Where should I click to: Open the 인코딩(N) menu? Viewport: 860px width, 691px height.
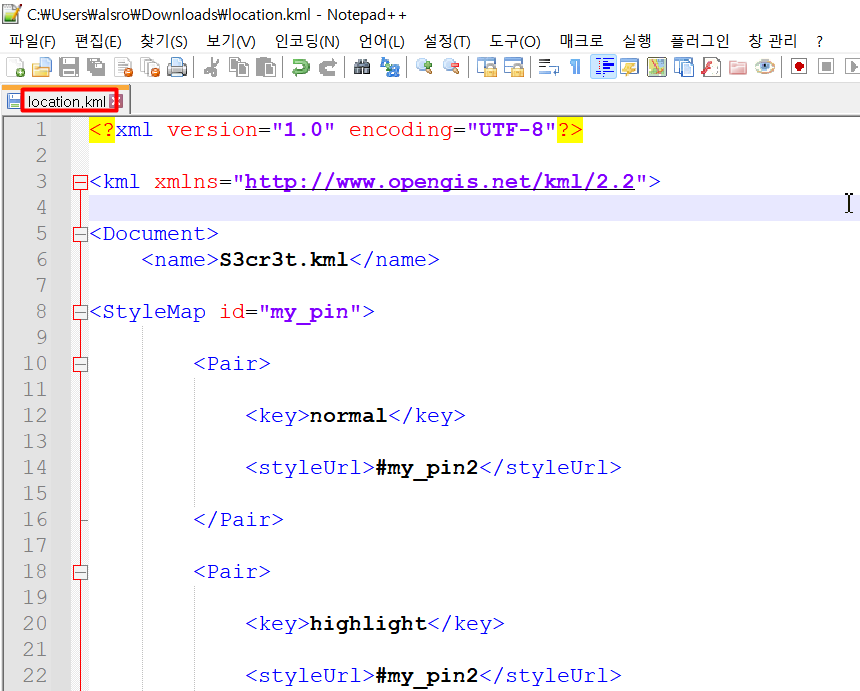click(x=307, y=41)
